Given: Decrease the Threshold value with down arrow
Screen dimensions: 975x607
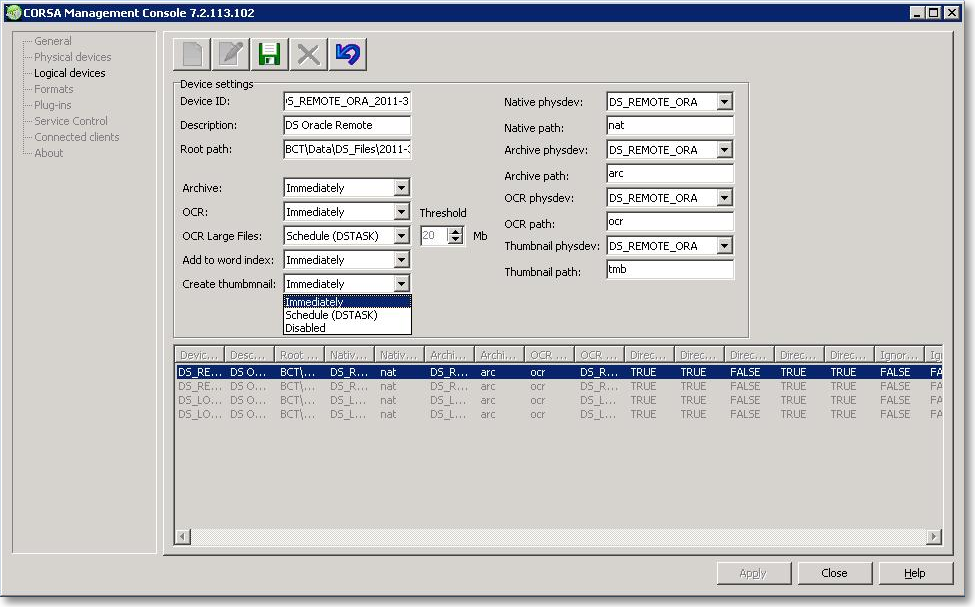Looking at the screenshot, I should (x=456, y=239).
